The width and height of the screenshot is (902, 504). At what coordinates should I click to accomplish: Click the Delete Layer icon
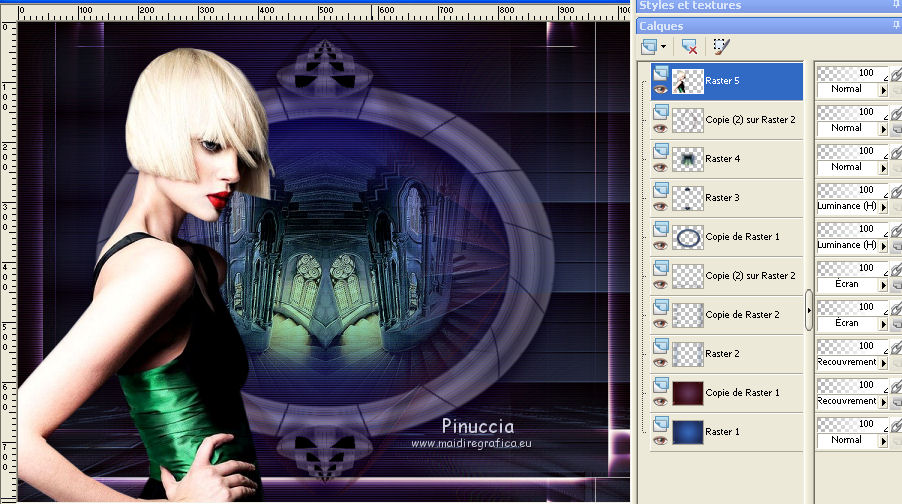(x=689, y=47)
